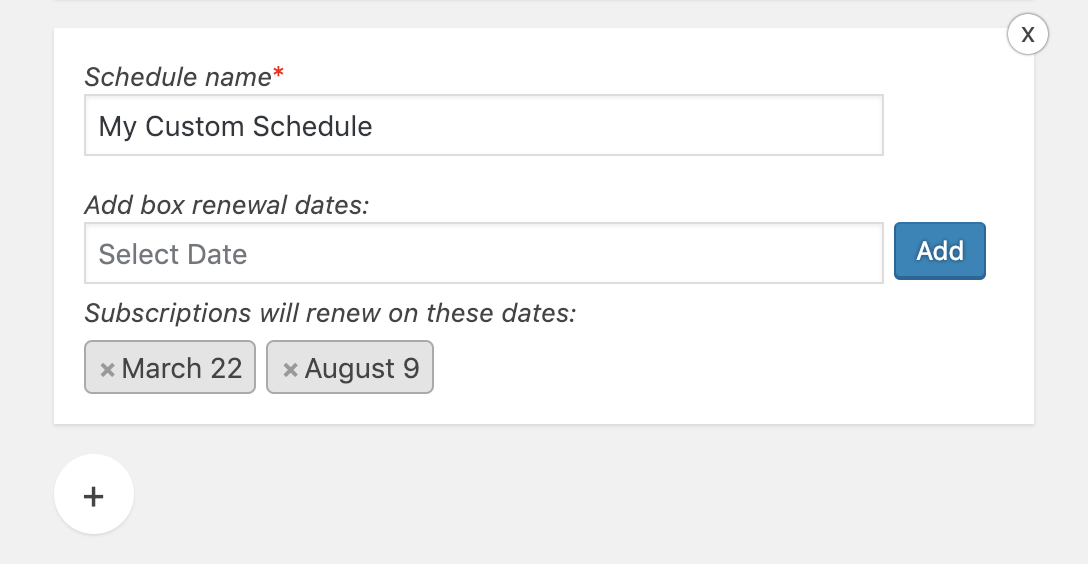This screenshot has height=564, width=1088.
Task: Click the number 9 in the August tag
Action: pos(411,368)
